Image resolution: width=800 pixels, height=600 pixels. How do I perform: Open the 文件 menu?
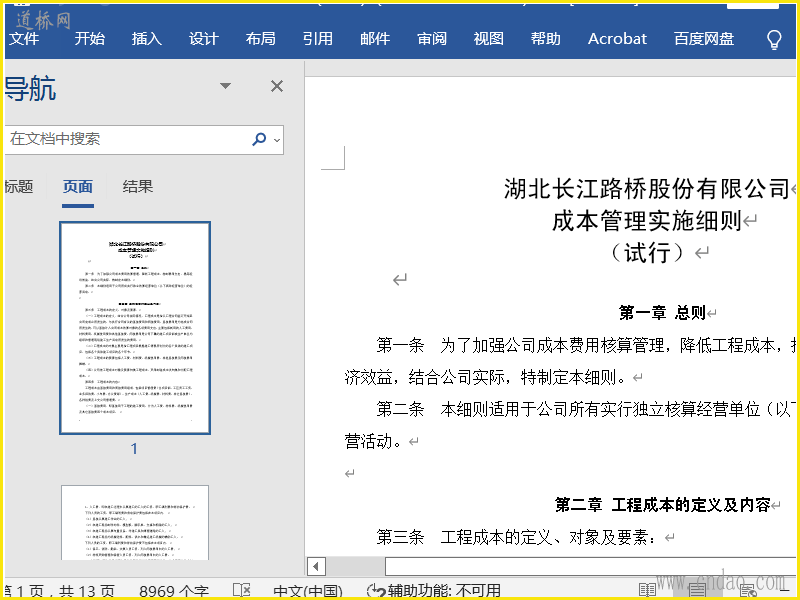[x=24, y=39]
